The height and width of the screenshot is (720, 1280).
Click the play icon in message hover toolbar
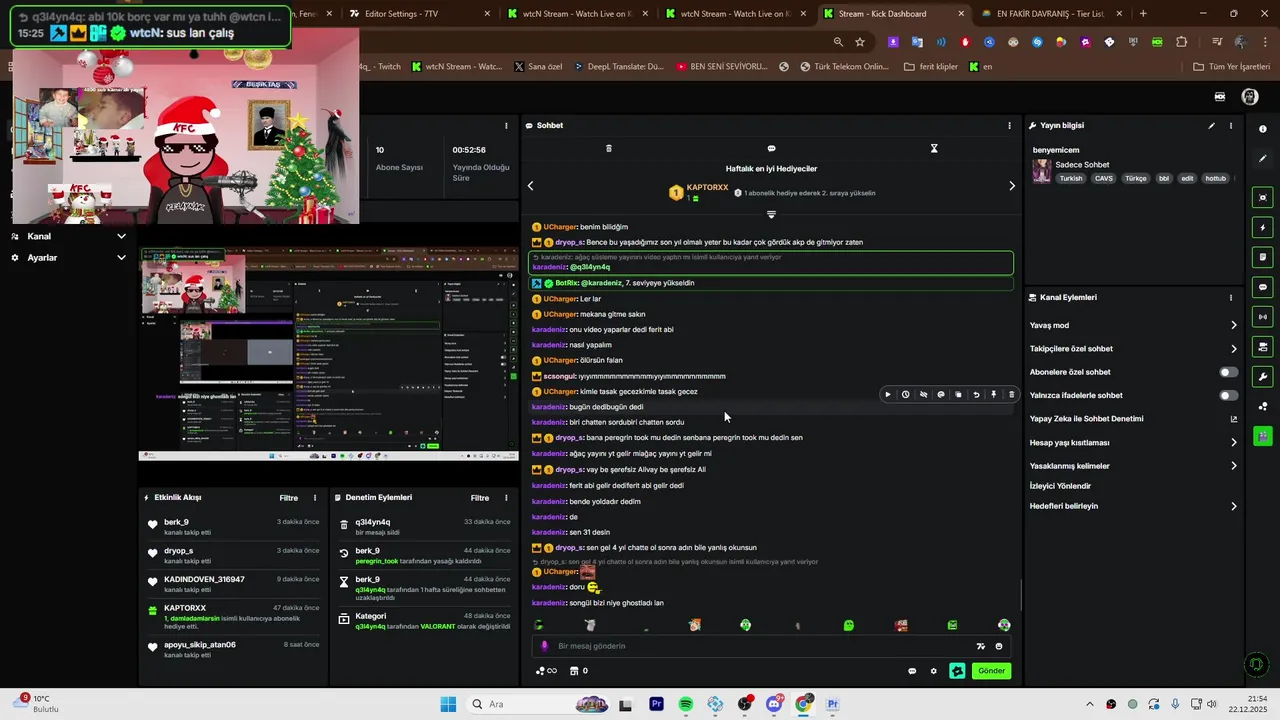tap(888, 395)
